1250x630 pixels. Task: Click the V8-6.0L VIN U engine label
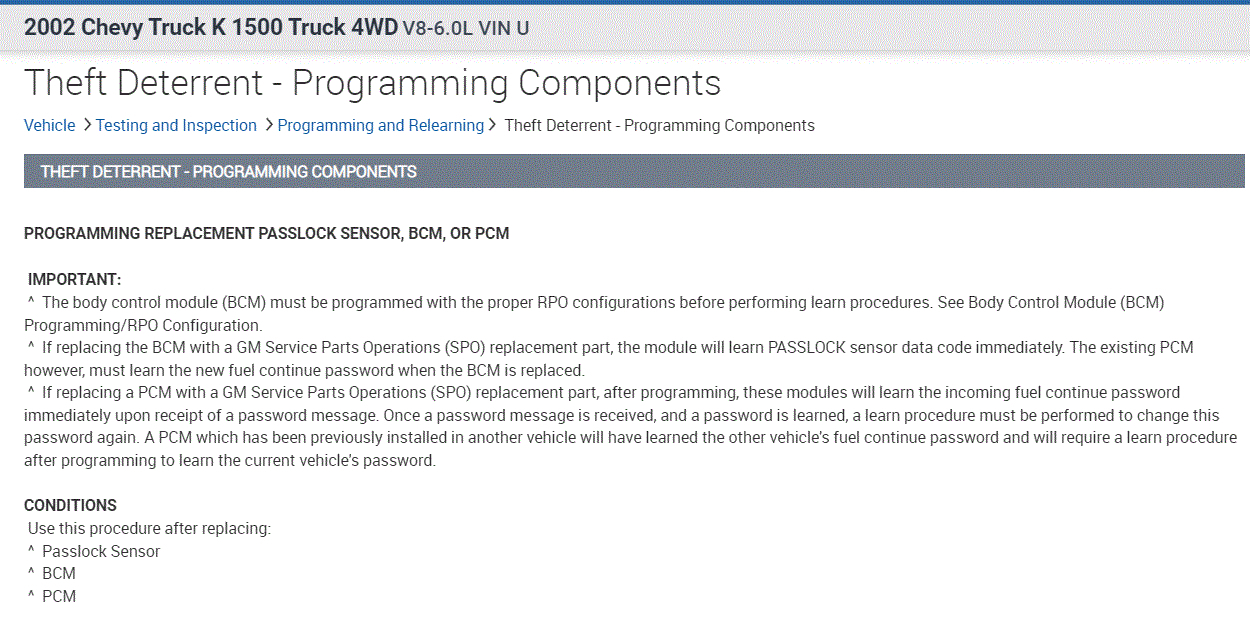click(x=465, y=28)
